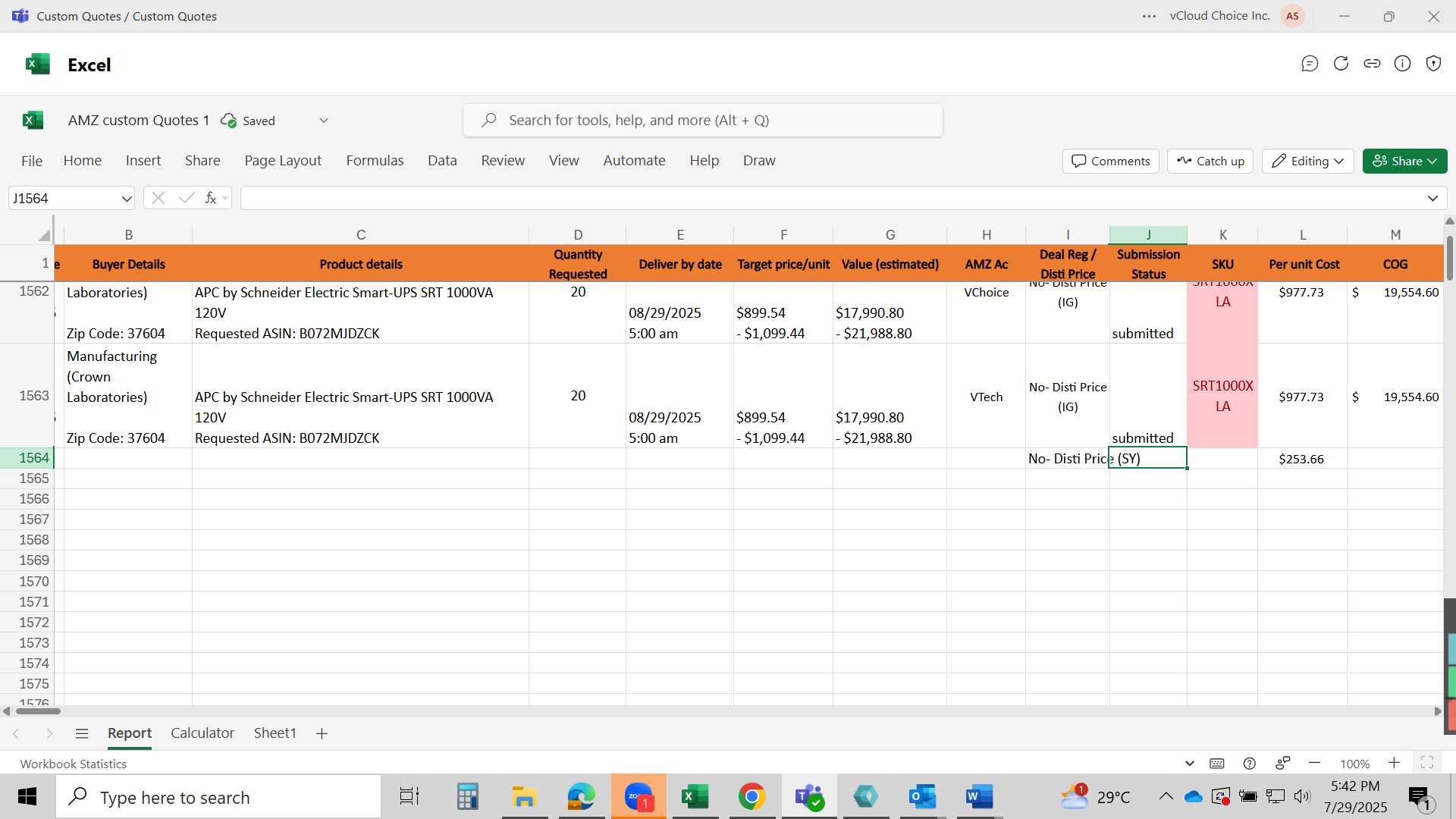
Task: Select column J header
Action: click(x=1148, y=235)
